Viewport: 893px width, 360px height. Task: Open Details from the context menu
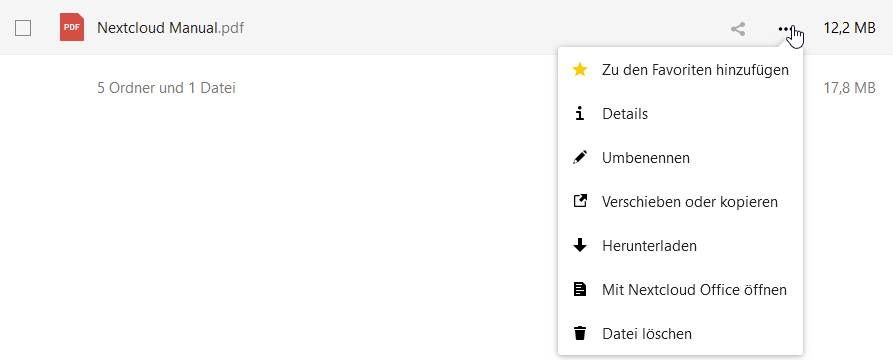[681, 114]
